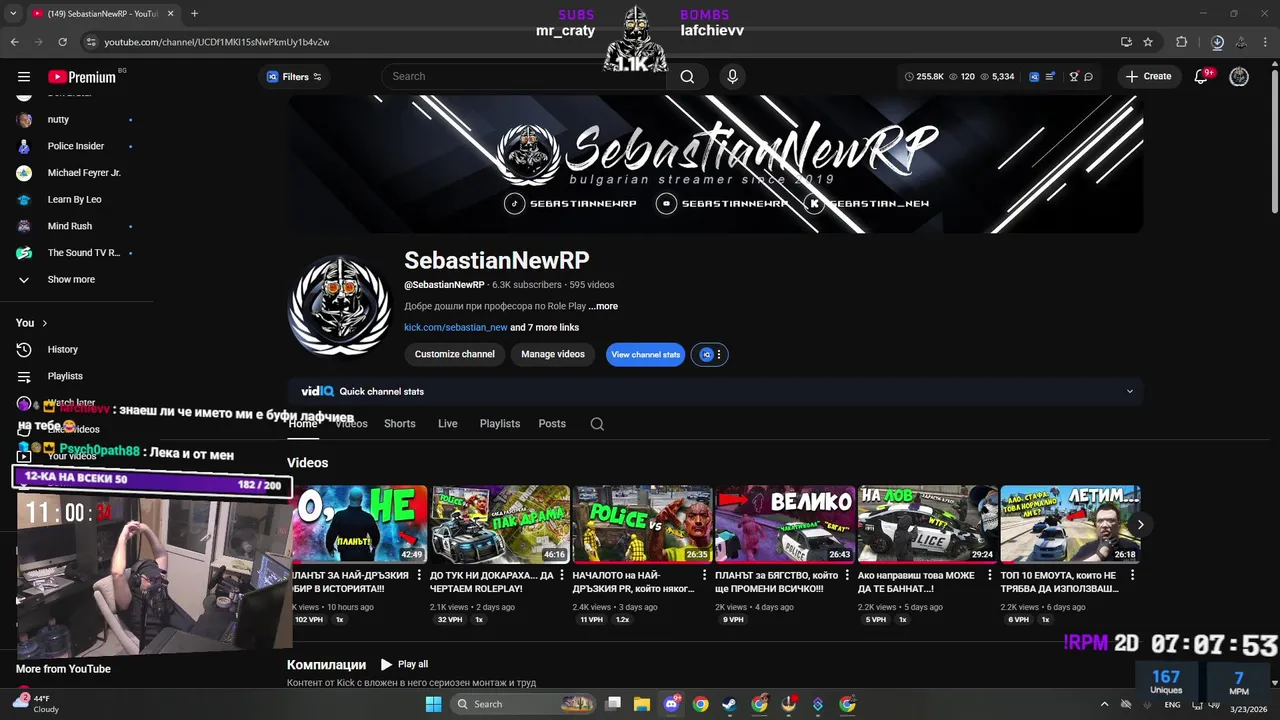Open Windows Start menu
1280x720 pixels.
point(433,704)
